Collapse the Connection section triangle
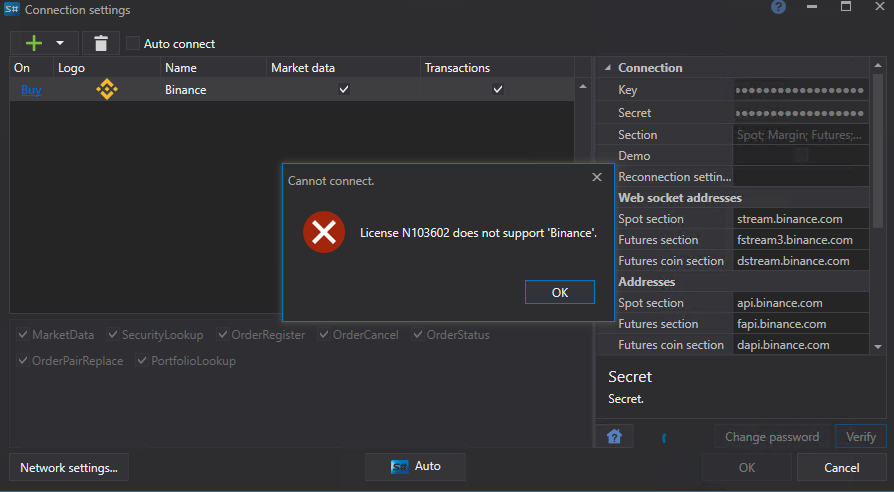The width and height of the screenshot is (894, 492). (x=608, y=68)
